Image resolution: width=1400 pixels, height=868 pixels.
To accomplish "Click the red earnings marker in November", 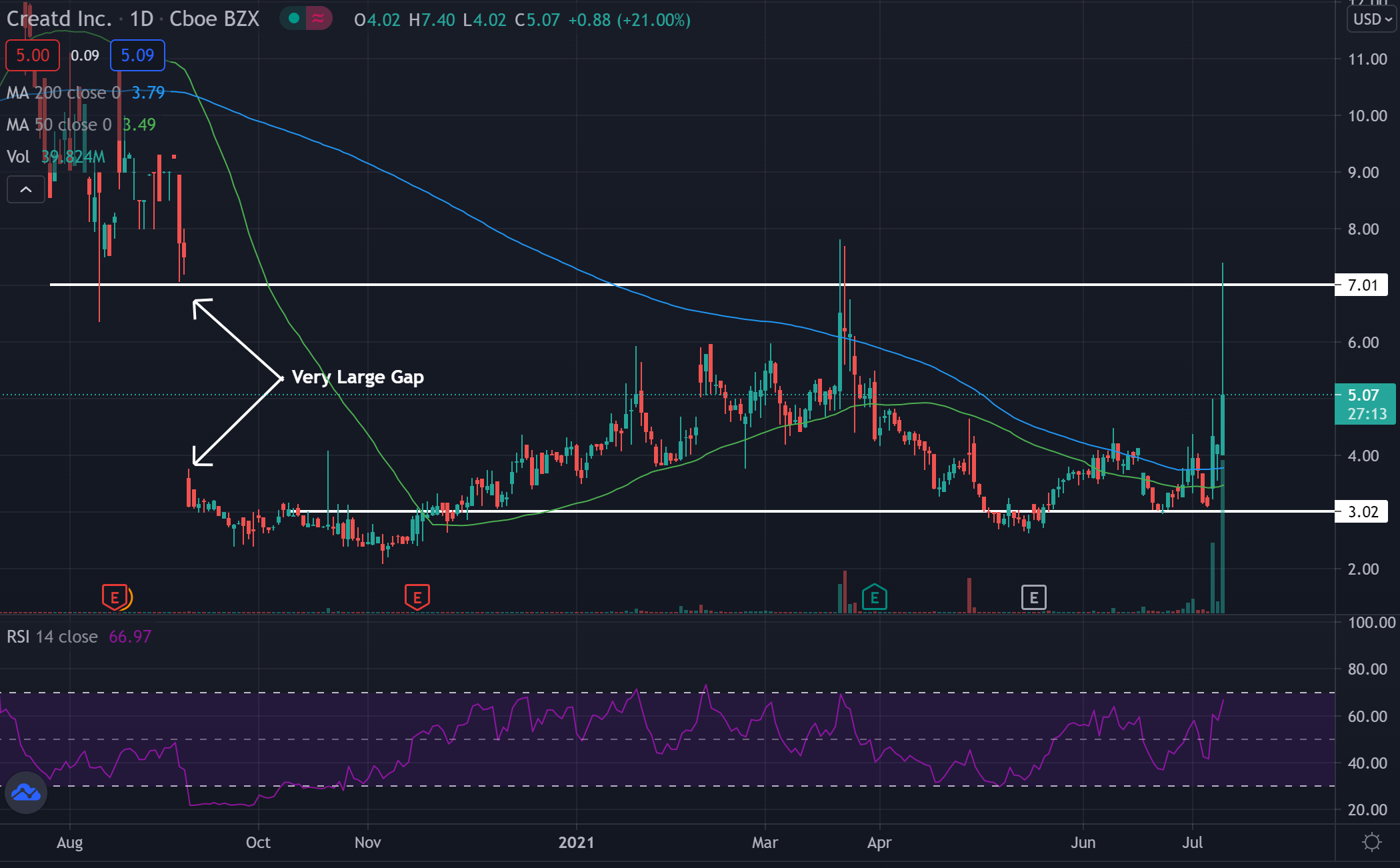I will click(x=417, y=597).
